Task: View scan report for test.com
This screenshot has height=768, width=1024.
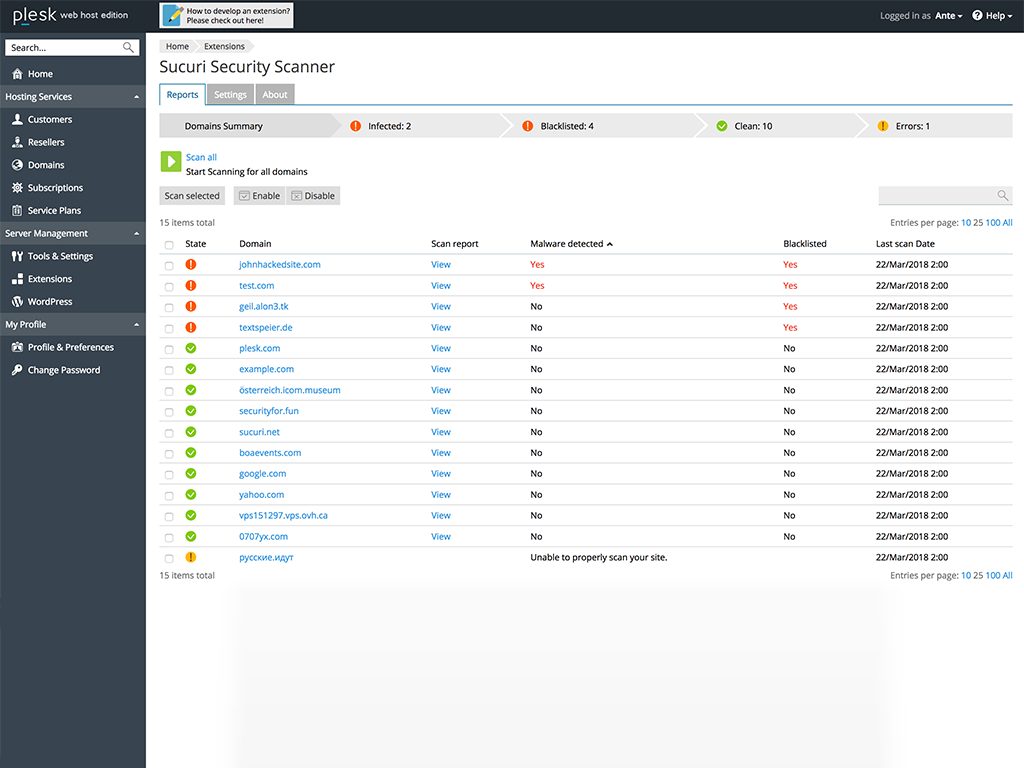Action: click(440, 286)
